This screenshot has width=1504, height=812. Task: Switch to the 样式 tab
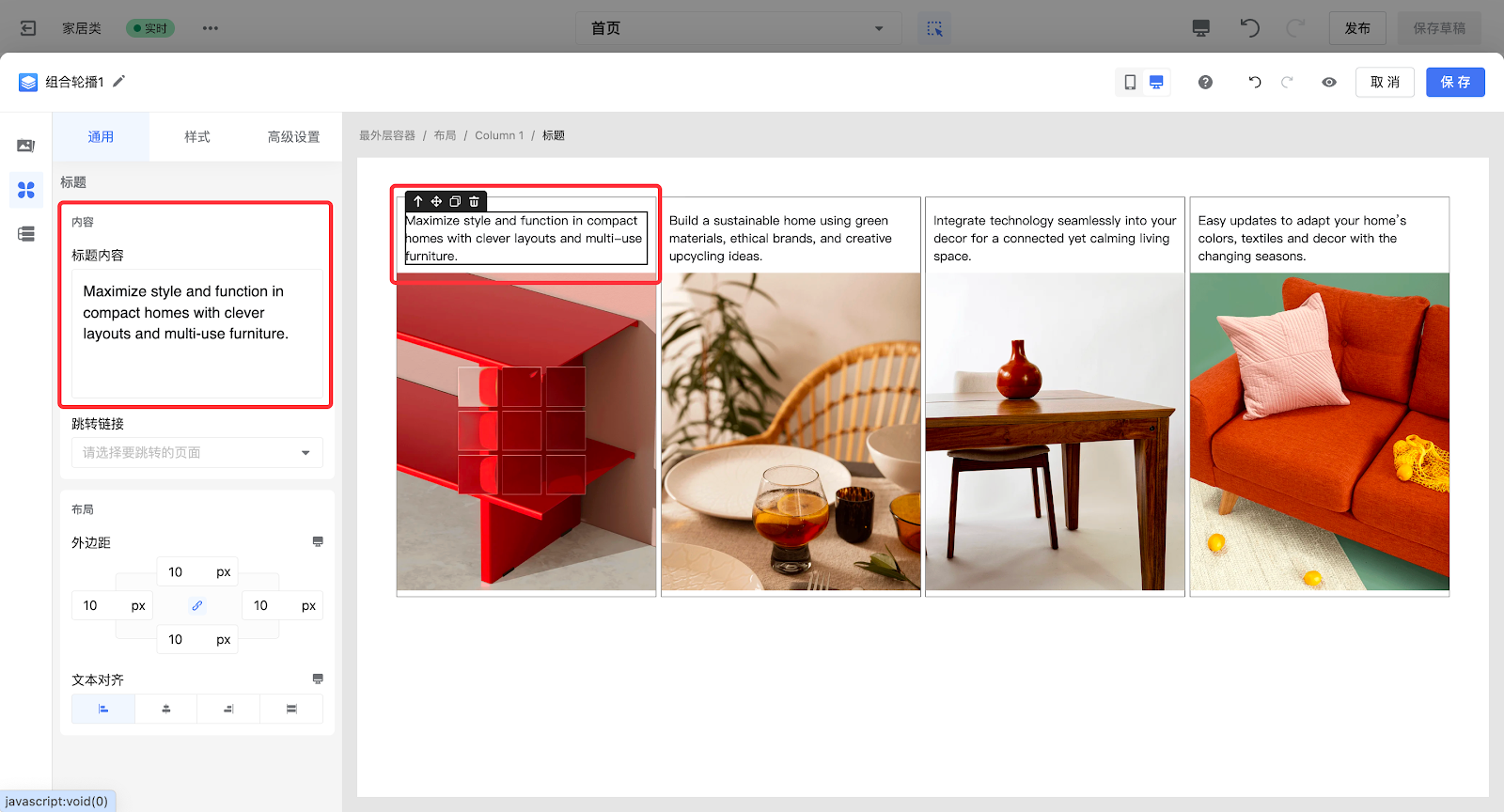[197, 137]
